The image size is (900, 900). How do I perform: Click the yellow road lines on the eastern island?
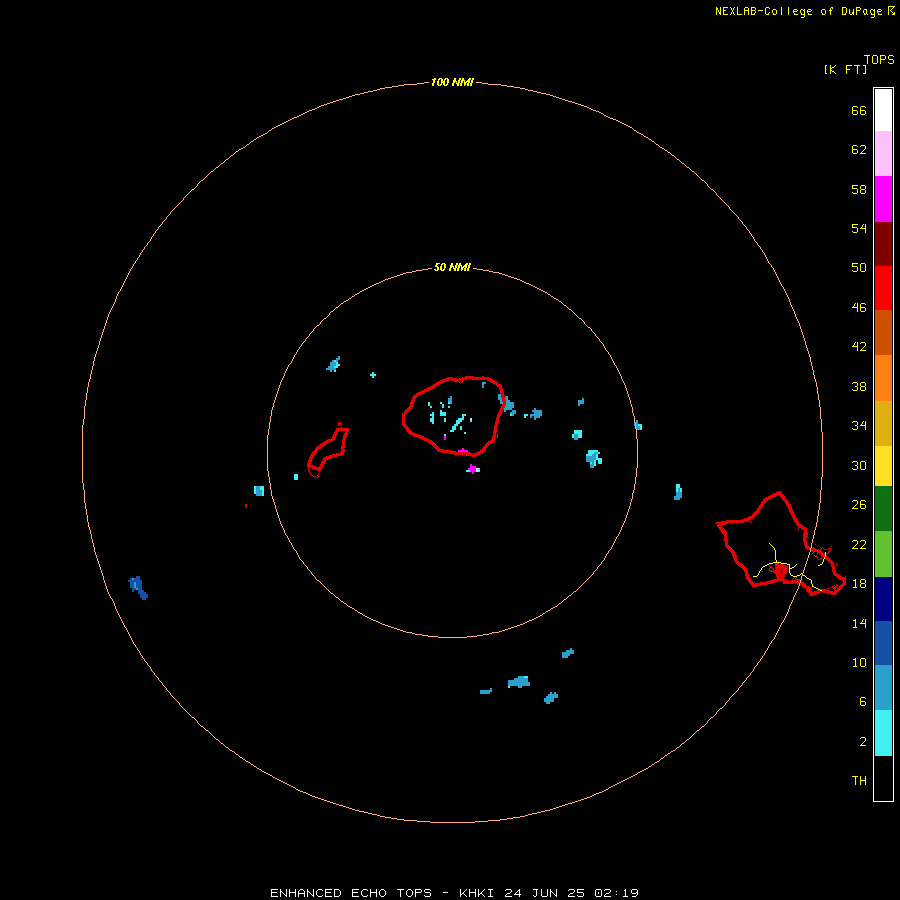791,568
